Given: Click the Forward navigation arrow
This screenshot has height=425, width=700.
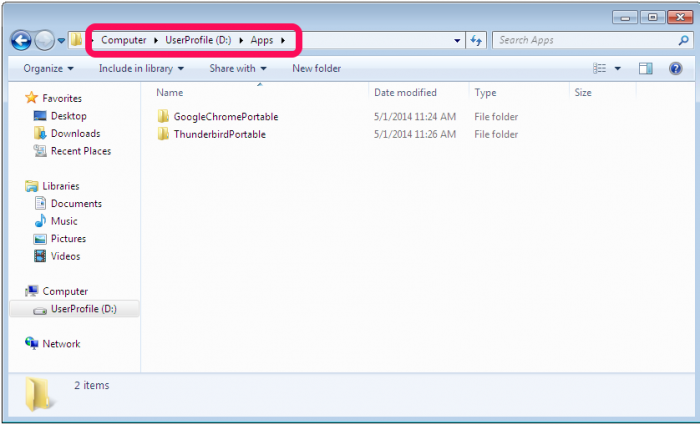Looking at the screenshot, I should [x=44, y=41].
